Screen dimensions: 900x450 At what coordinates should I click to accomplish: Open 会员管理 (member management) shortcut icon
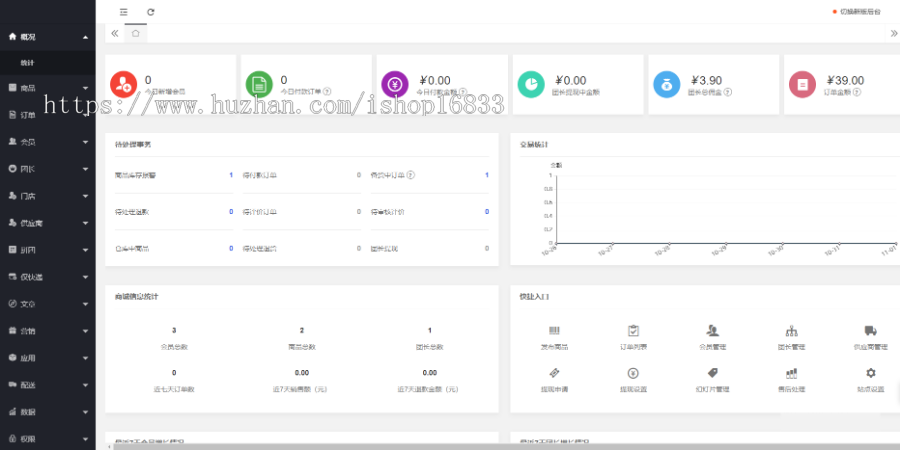click(712, 331)
